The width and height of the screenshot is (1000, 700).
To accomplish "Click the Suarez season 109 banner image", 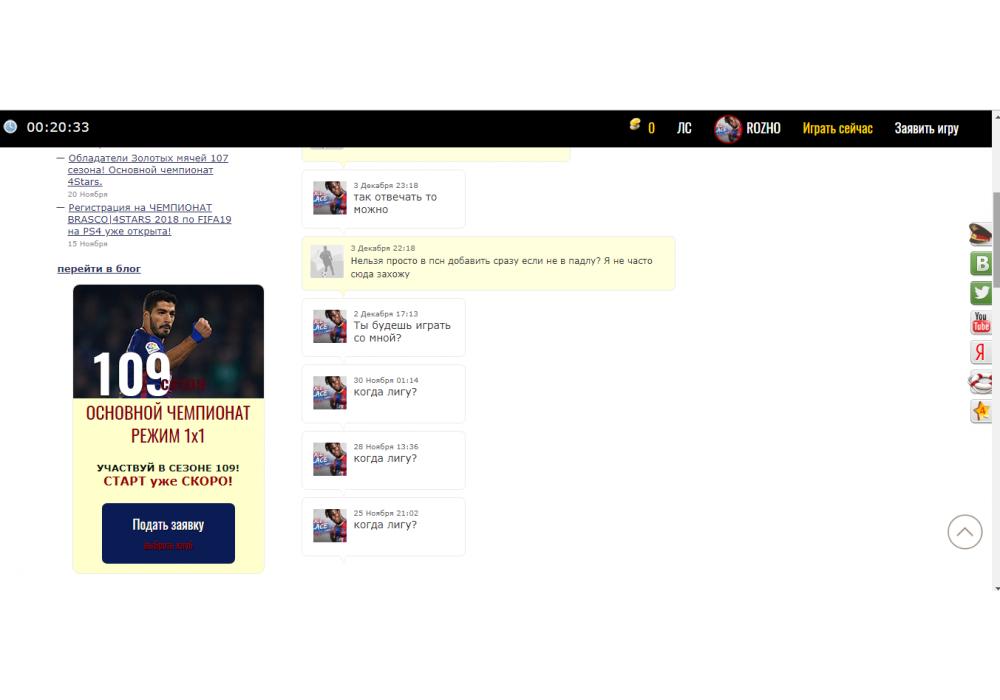I will [168, 342].
